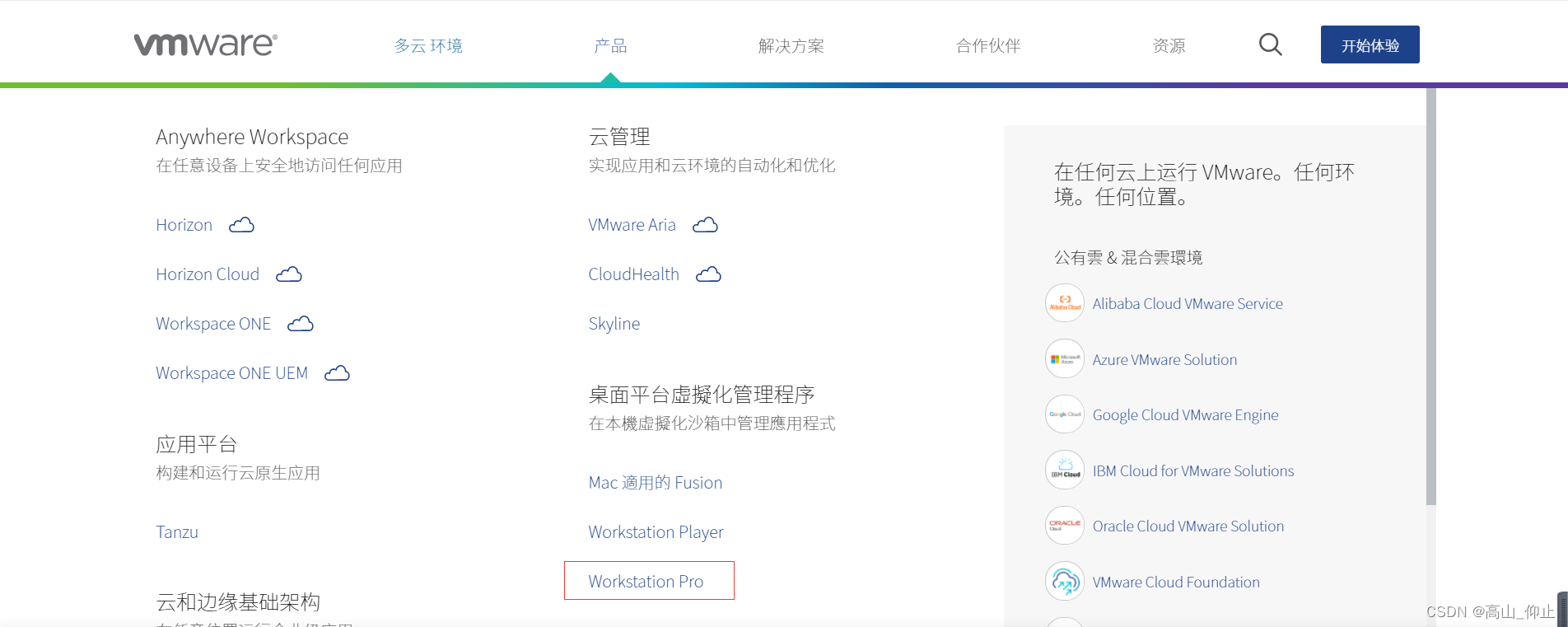The height and width of the screenshot is (627, 1568).
Task: Open the 产品 menu
Action: [610, 46]
